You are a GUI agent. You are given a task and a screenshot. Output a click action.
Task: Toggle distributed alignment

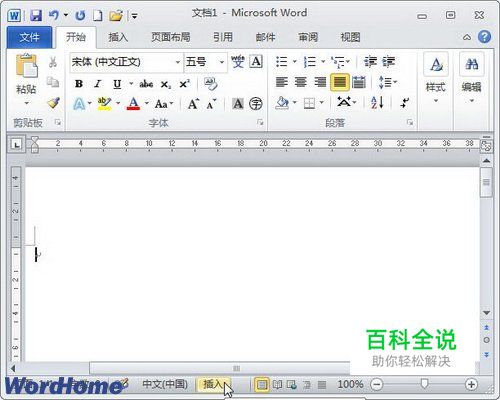(359, 82)
